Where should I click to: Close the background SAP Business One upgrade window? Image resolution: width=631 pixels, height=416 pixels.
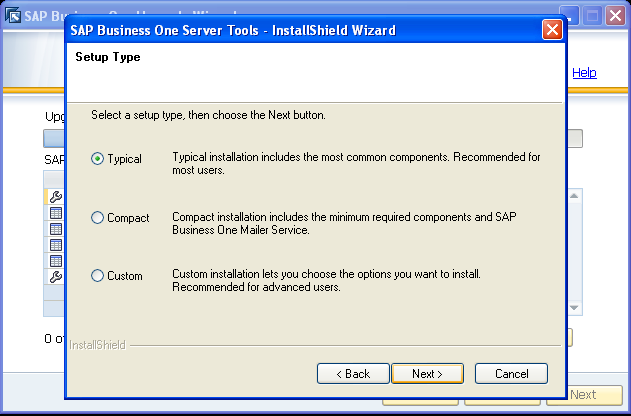(615, 16)
